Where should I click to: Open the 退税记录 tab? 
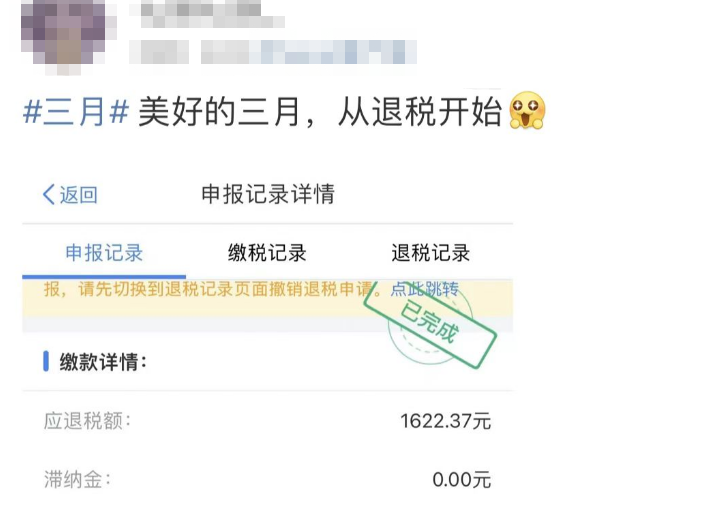pyautogui.click(x=430, y=252)
